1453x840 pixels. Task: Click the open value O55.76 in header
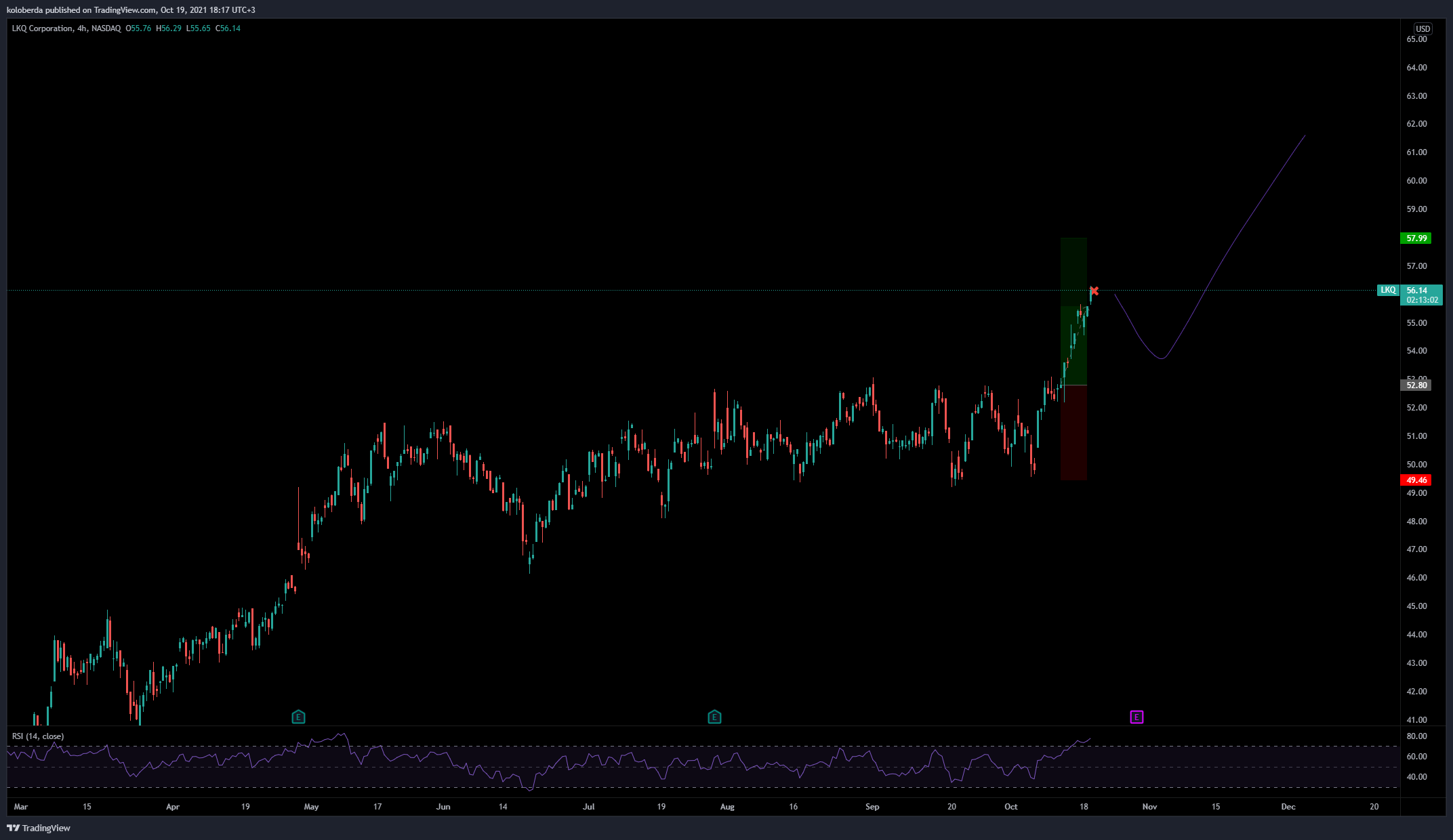coord(139,28)
